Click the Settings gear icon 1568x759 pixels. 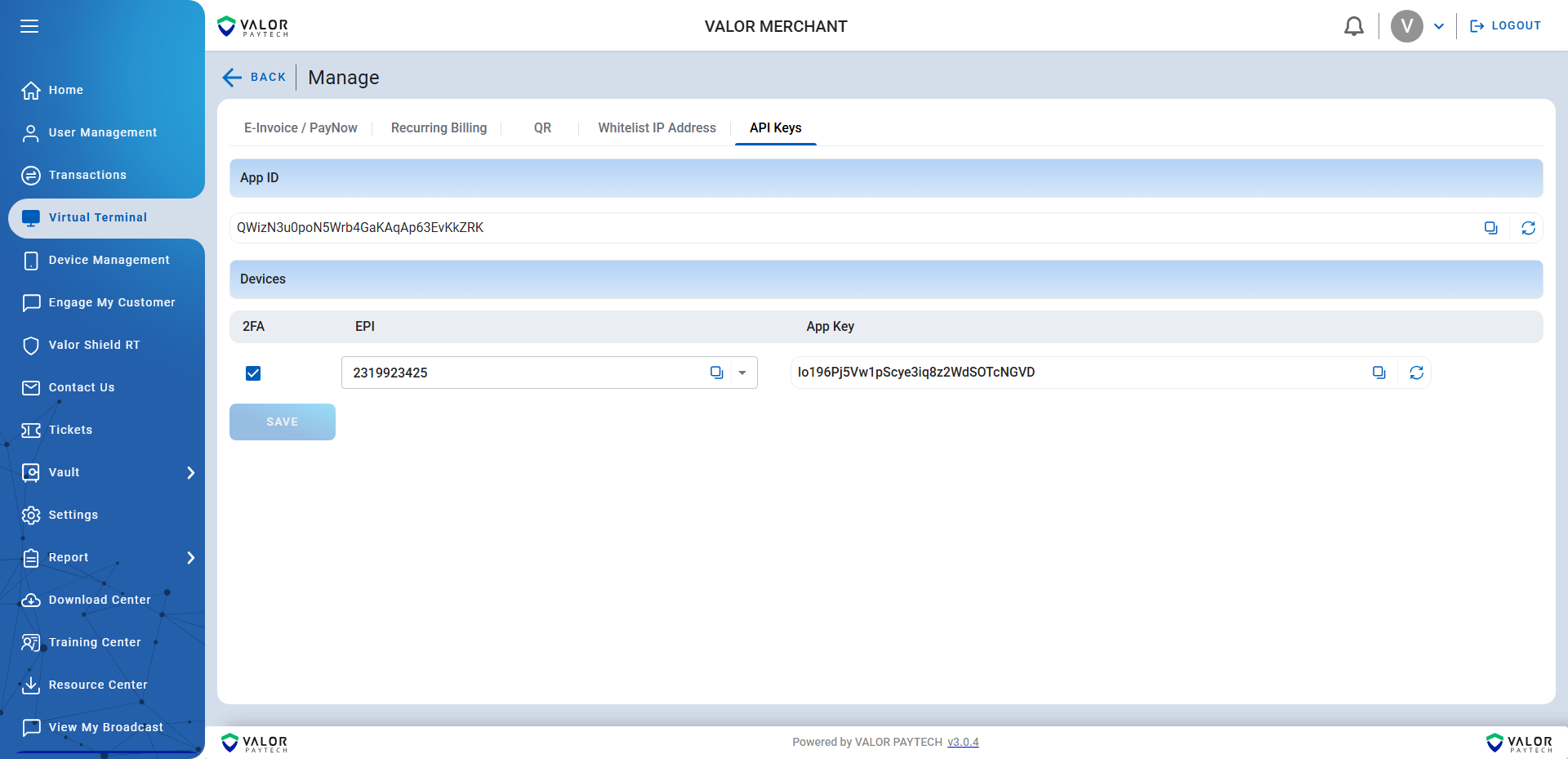pyautogui.click(x=31, y=515)
